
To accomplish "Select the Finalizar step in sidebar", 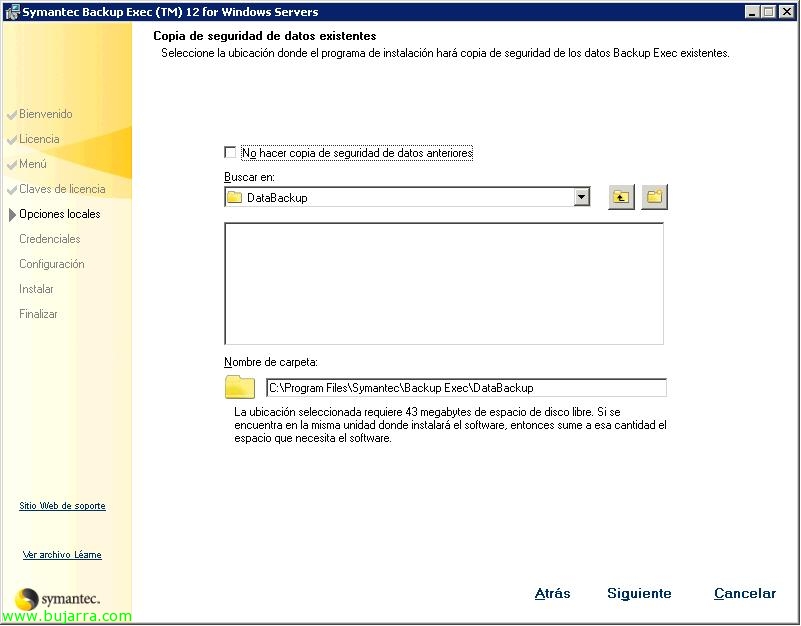I will (x=38, y=314).
